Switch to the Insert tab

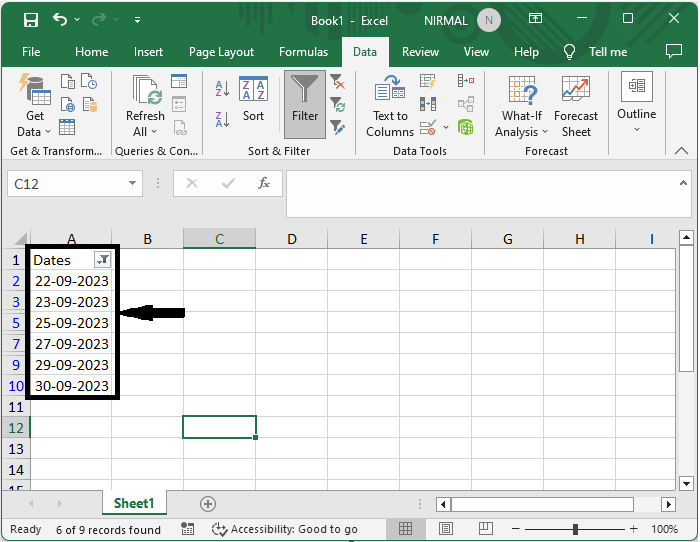click(148, 52)
